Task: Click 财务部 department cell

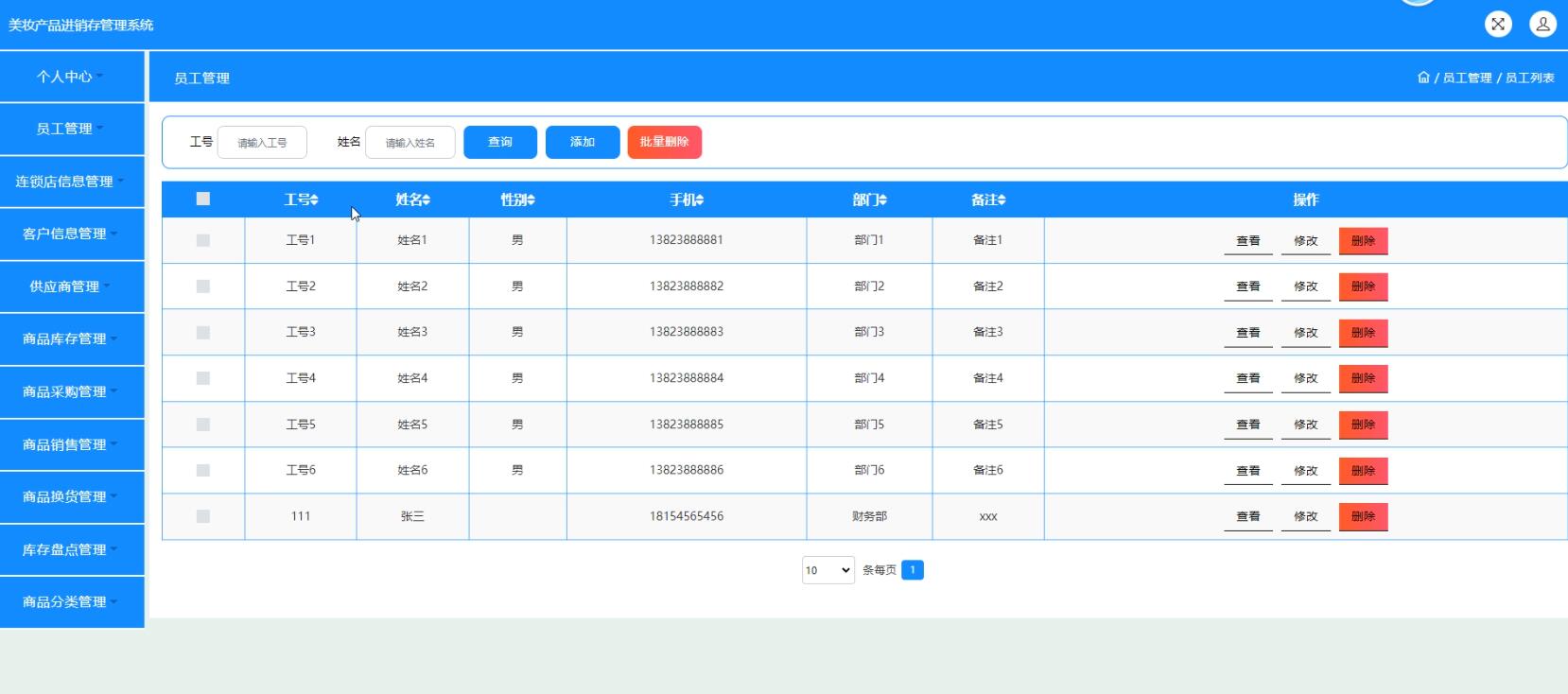Action: (x=869, y=516)
